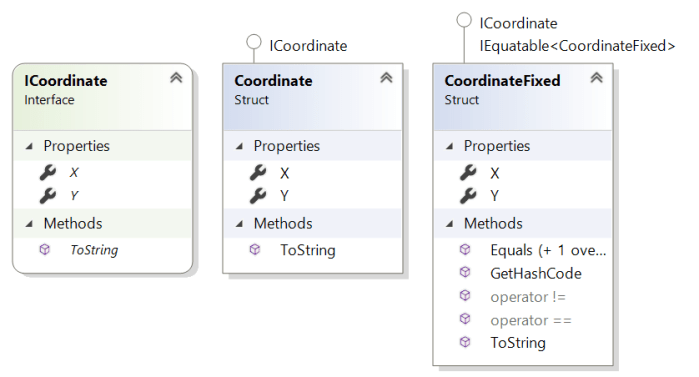Click wrench icon of X in CoordinateFixed
The width and height of the screenshot is (699, 377).
468,172
